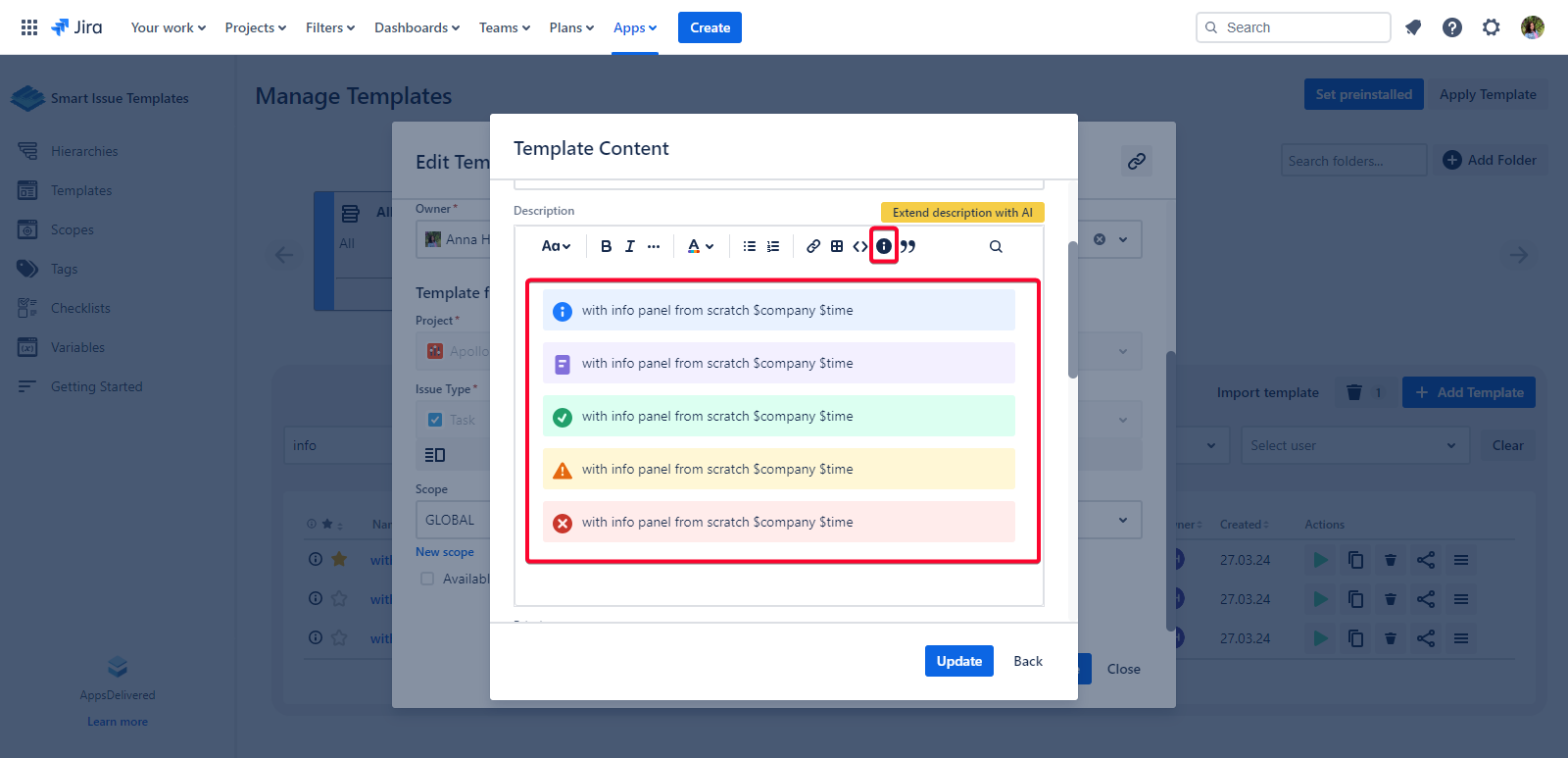Insert a table in description

click(x=837, y=246)
